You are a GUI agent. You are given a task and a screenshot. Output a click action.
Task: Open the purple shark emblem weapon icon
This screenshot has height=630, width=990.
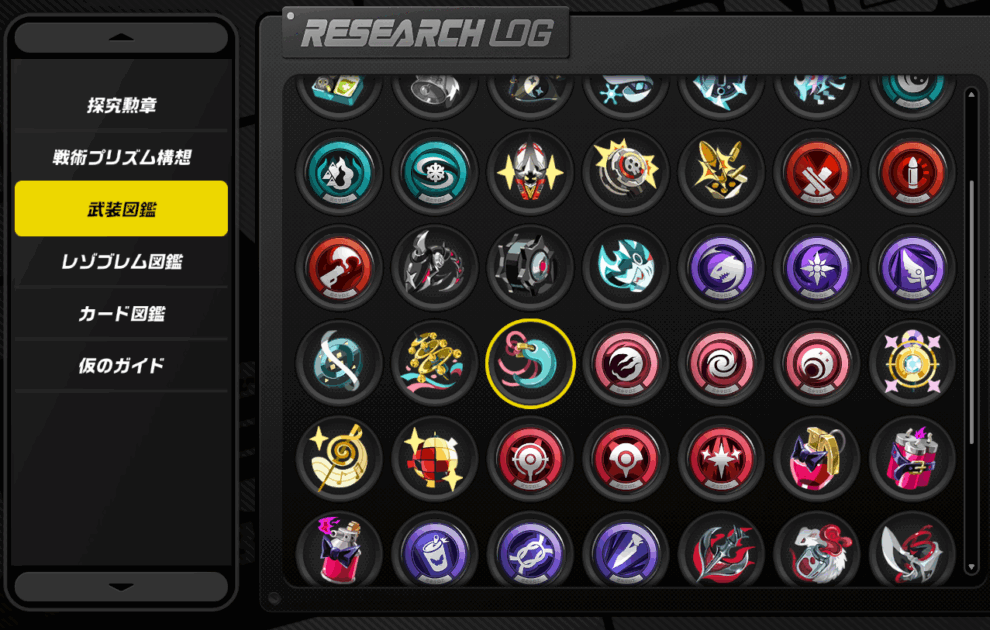(x=721, y=268)
